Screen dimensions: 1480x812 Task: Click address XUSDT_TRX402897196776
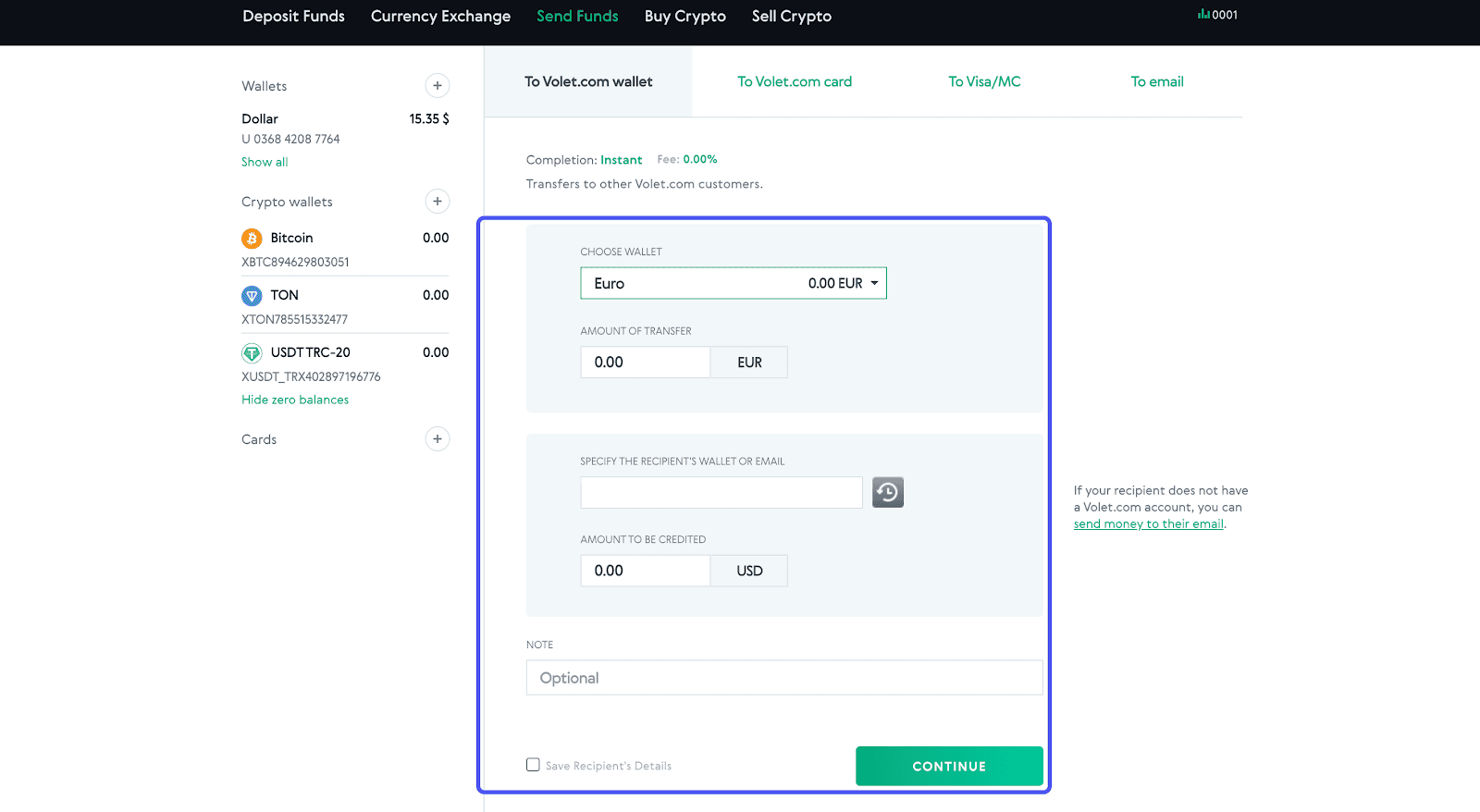click(311, 376)
